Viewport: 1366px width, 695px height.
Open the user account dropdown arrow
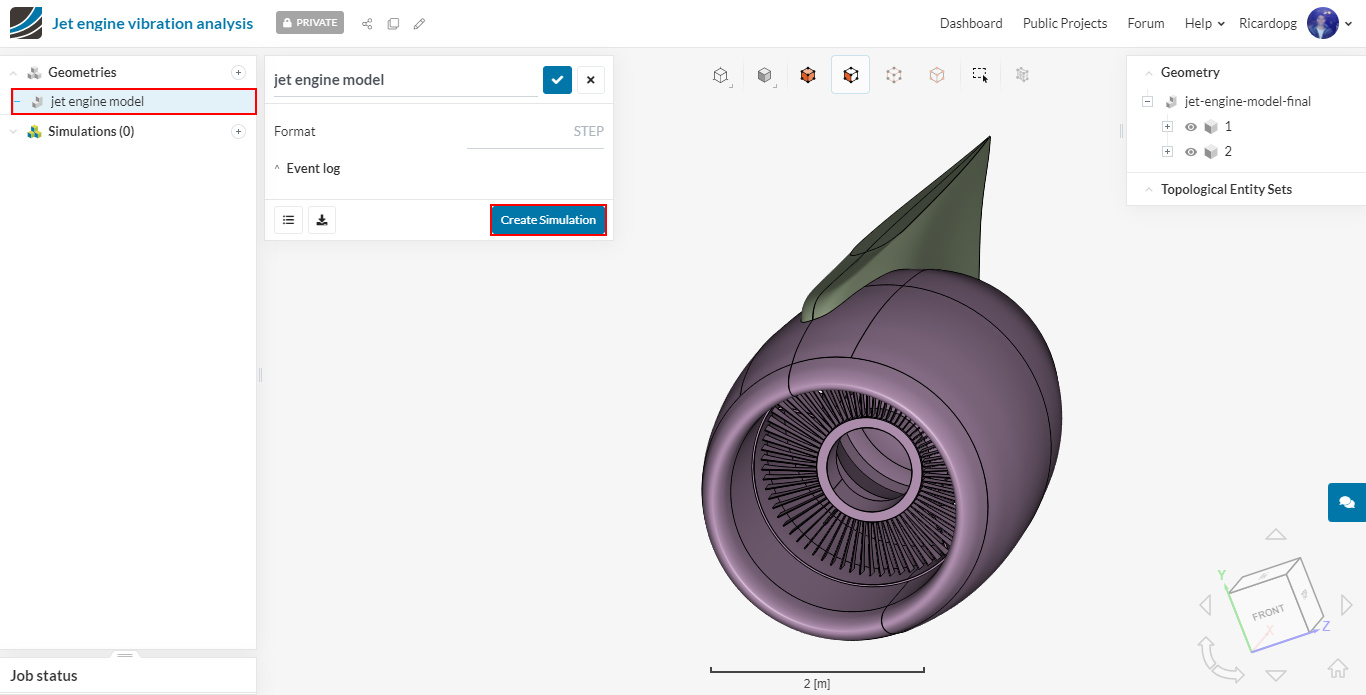(1348, 24)
